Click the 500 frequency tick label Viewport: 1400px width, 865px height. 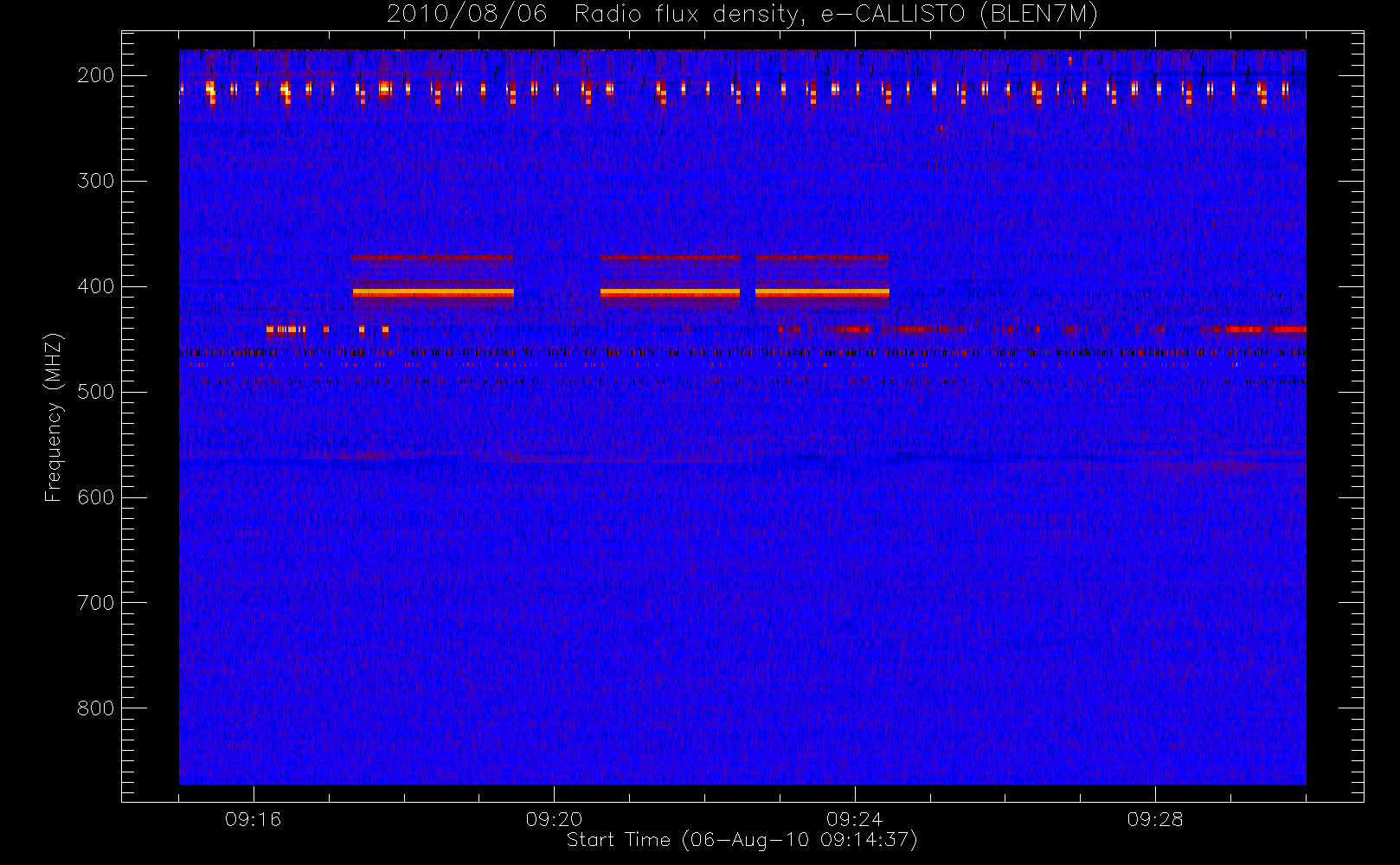click(x=95, y=392)
